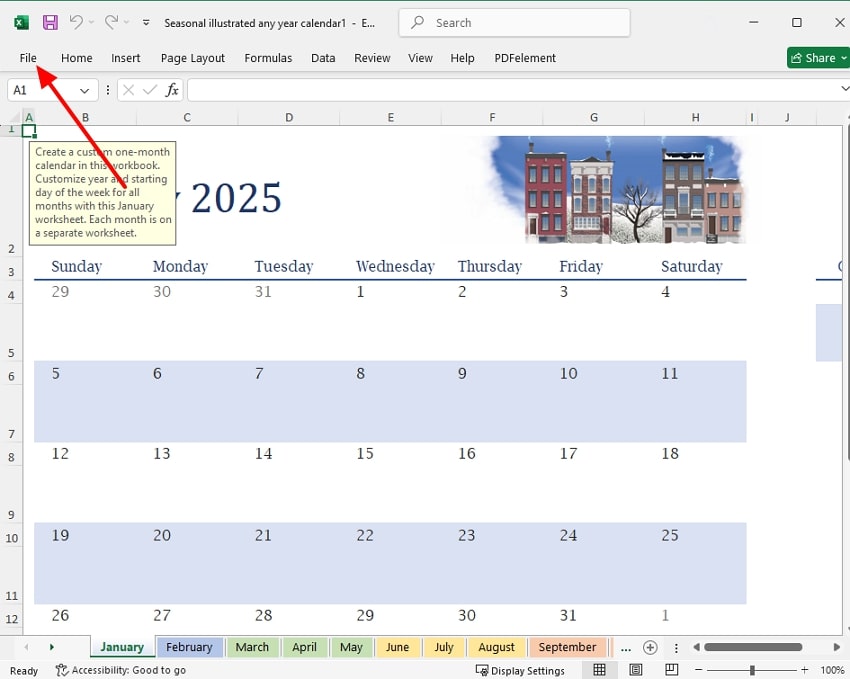
Task: Click the 2025 year title
Action: pyautogui.click(x=236, y=198)
